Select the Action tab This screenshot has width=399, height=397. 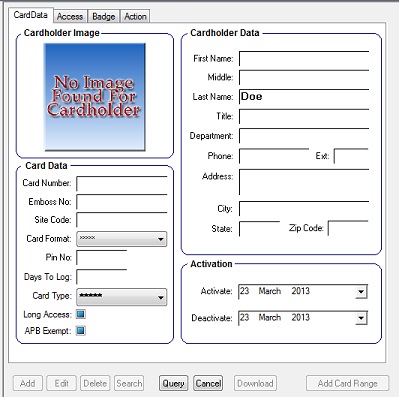pyautogui.click(x=135, y=16)
